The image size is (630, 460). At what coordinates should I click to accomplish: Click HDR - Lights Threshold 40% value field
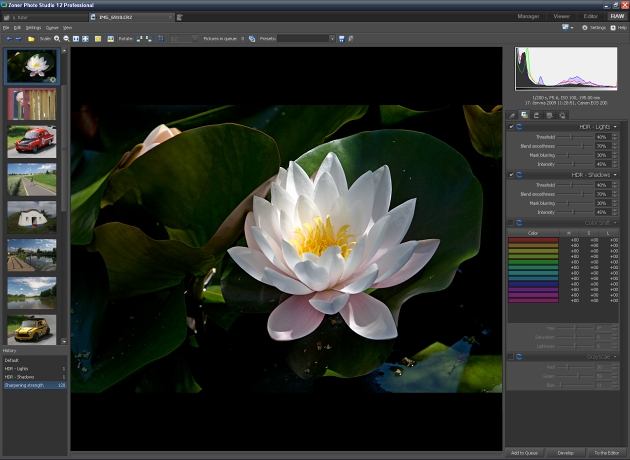(x=603, y=137)
